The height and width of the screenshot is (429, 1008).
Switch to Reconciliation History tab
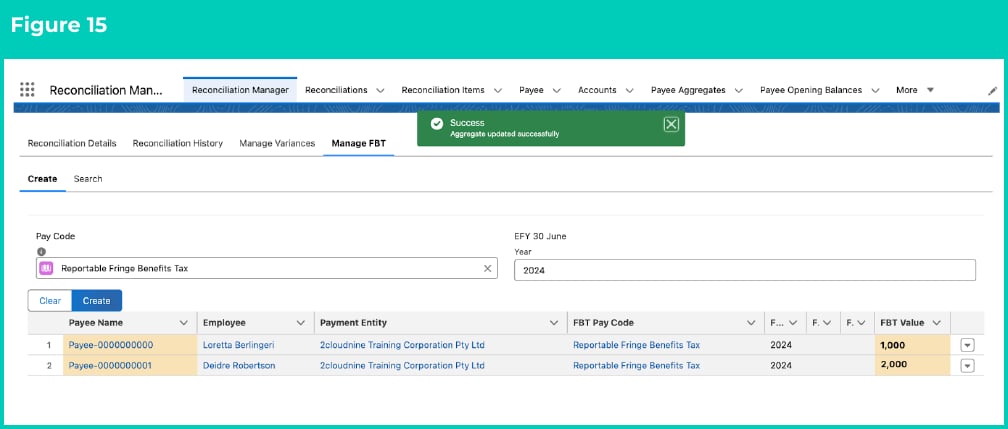[177, 143]
